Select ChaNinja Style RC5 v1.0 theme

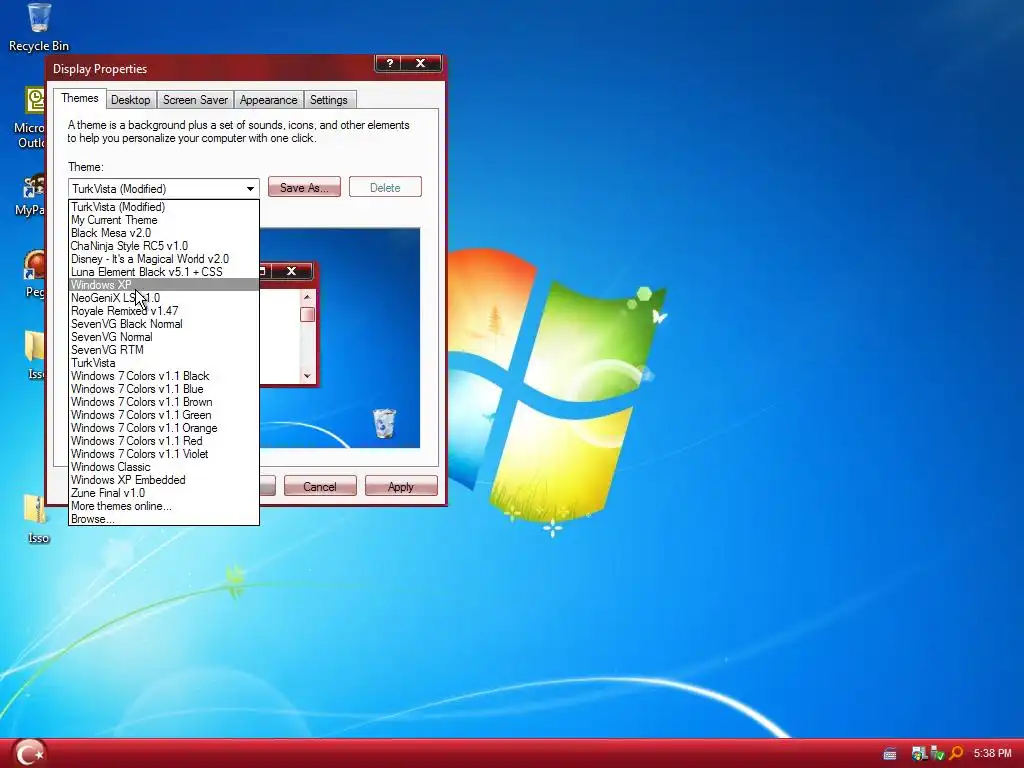click(164, 246)
